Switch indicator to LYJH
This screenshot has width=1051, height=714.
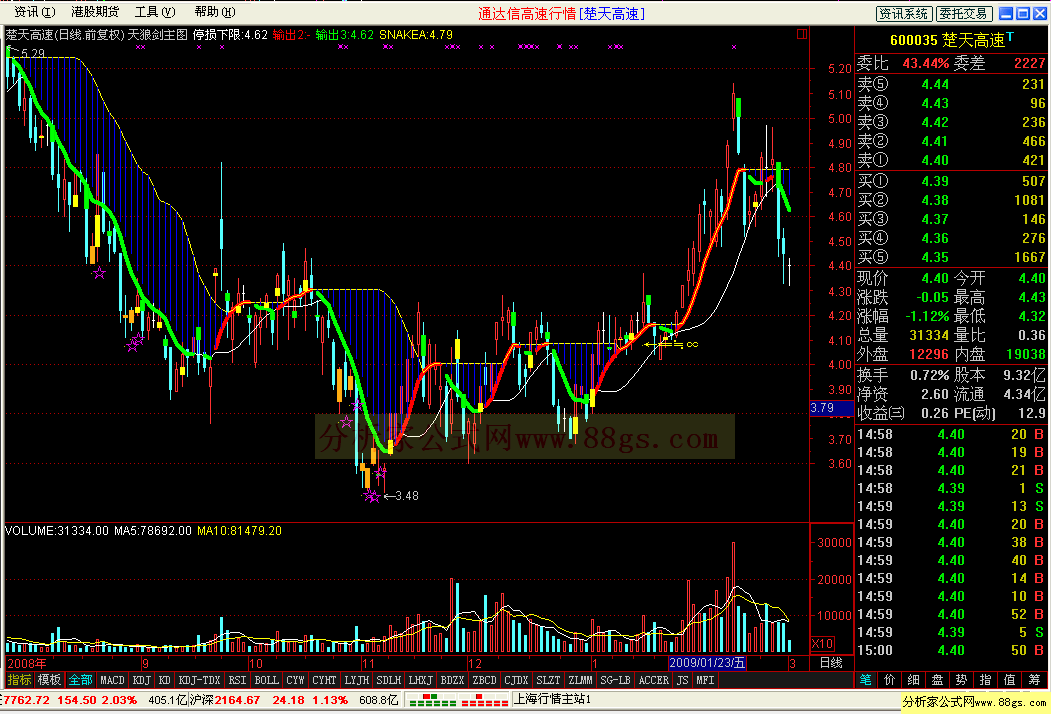(x=357, y=680)
